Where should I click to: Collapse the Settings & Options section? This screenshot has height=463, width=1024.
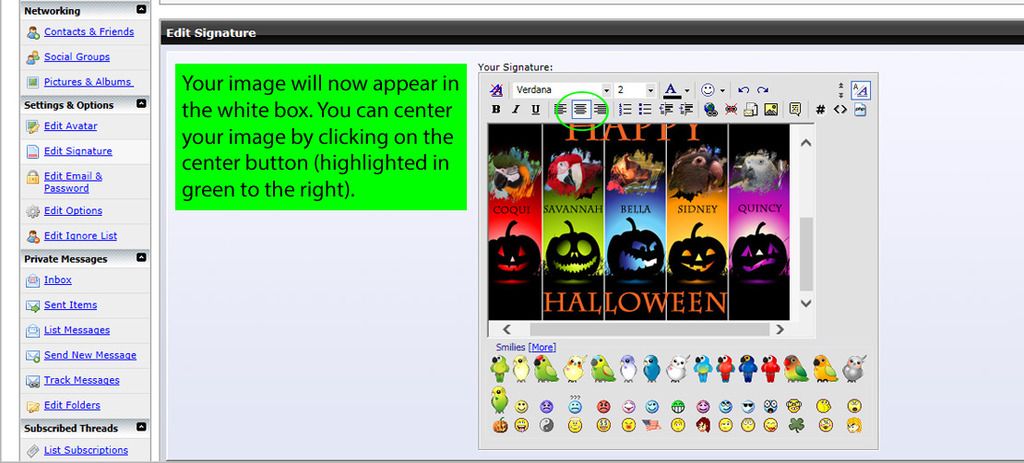click(141, 104)
